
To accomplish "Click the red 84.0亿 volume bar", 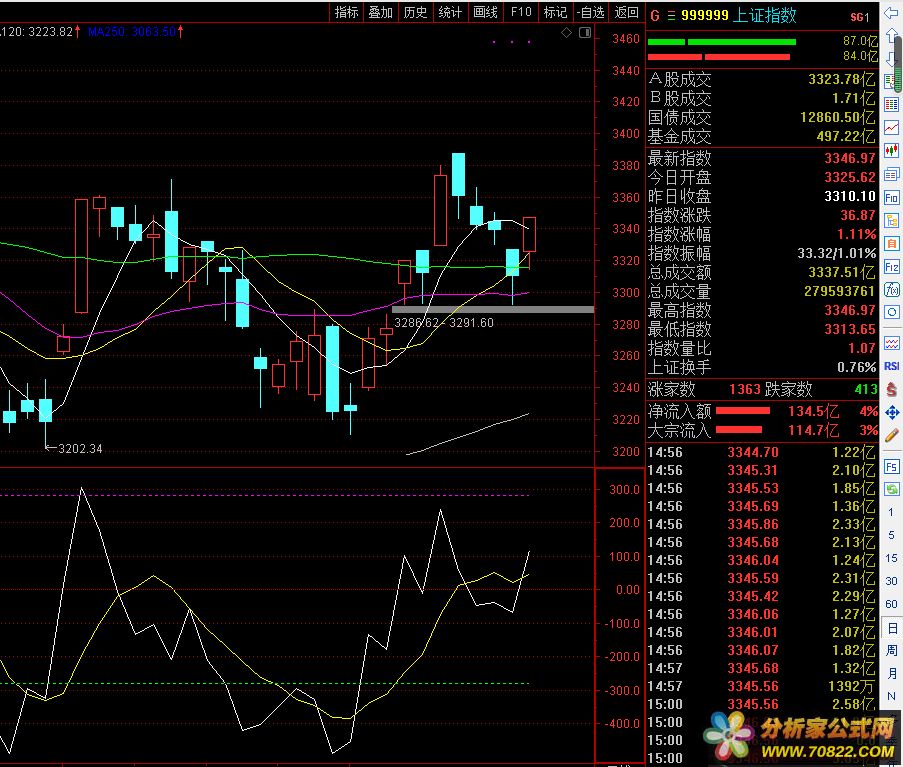I will click(x=719, y=57).
